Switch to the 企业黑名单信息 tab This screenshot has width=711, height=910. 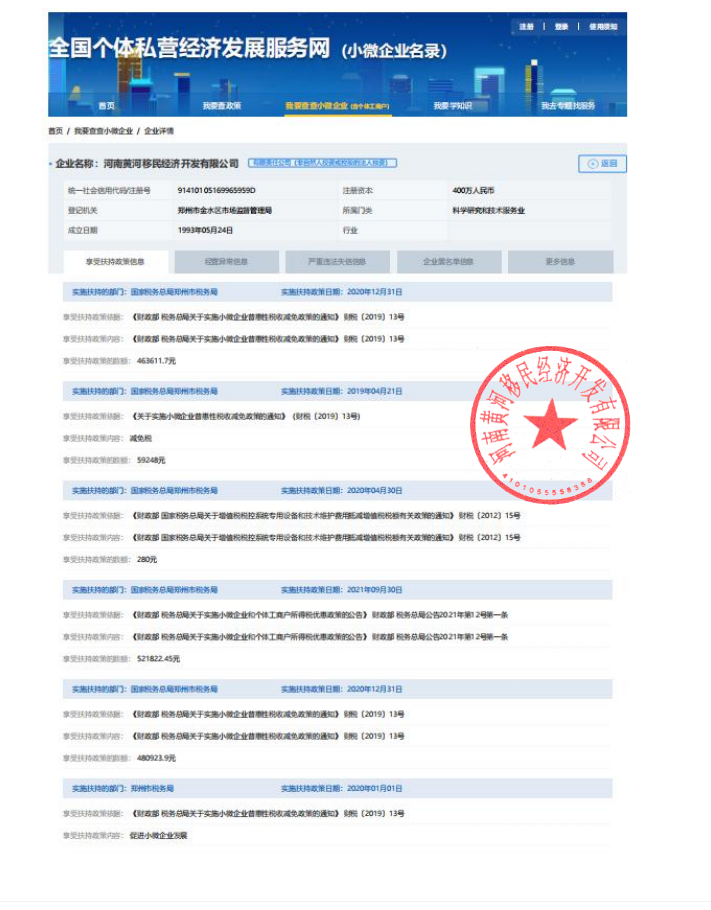(x=449, y=262)
